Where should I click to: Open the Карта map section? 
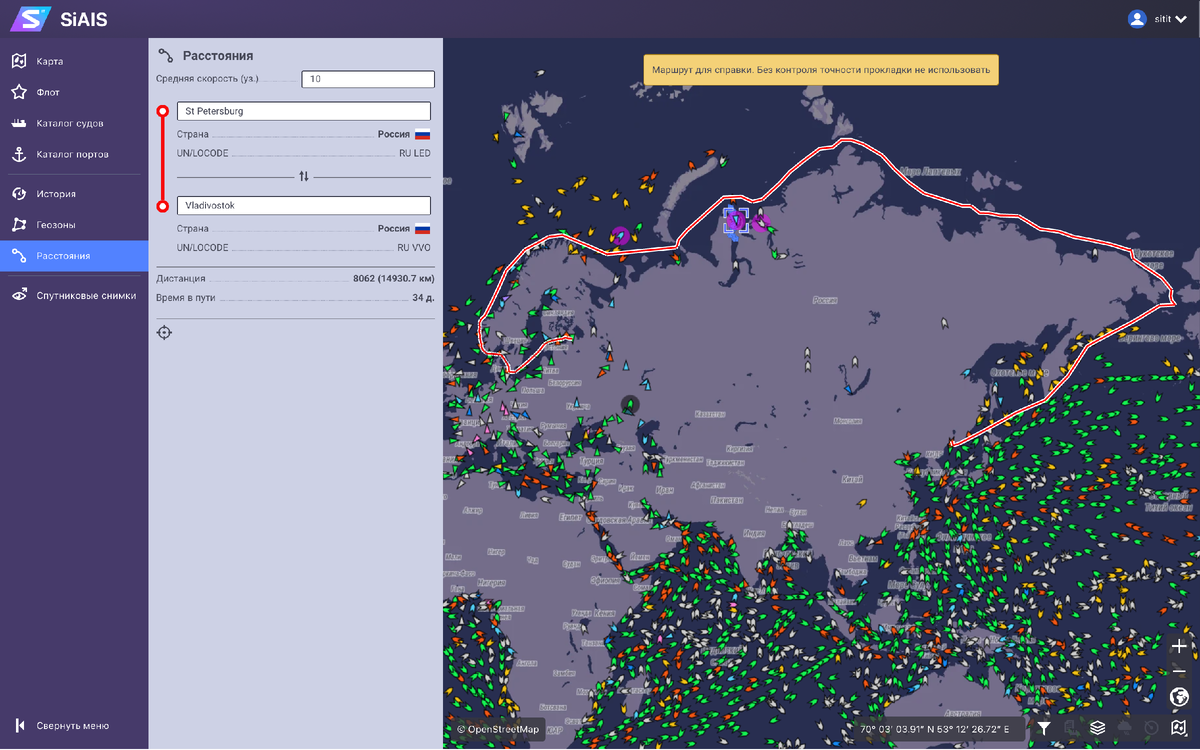tap(74, 61)
